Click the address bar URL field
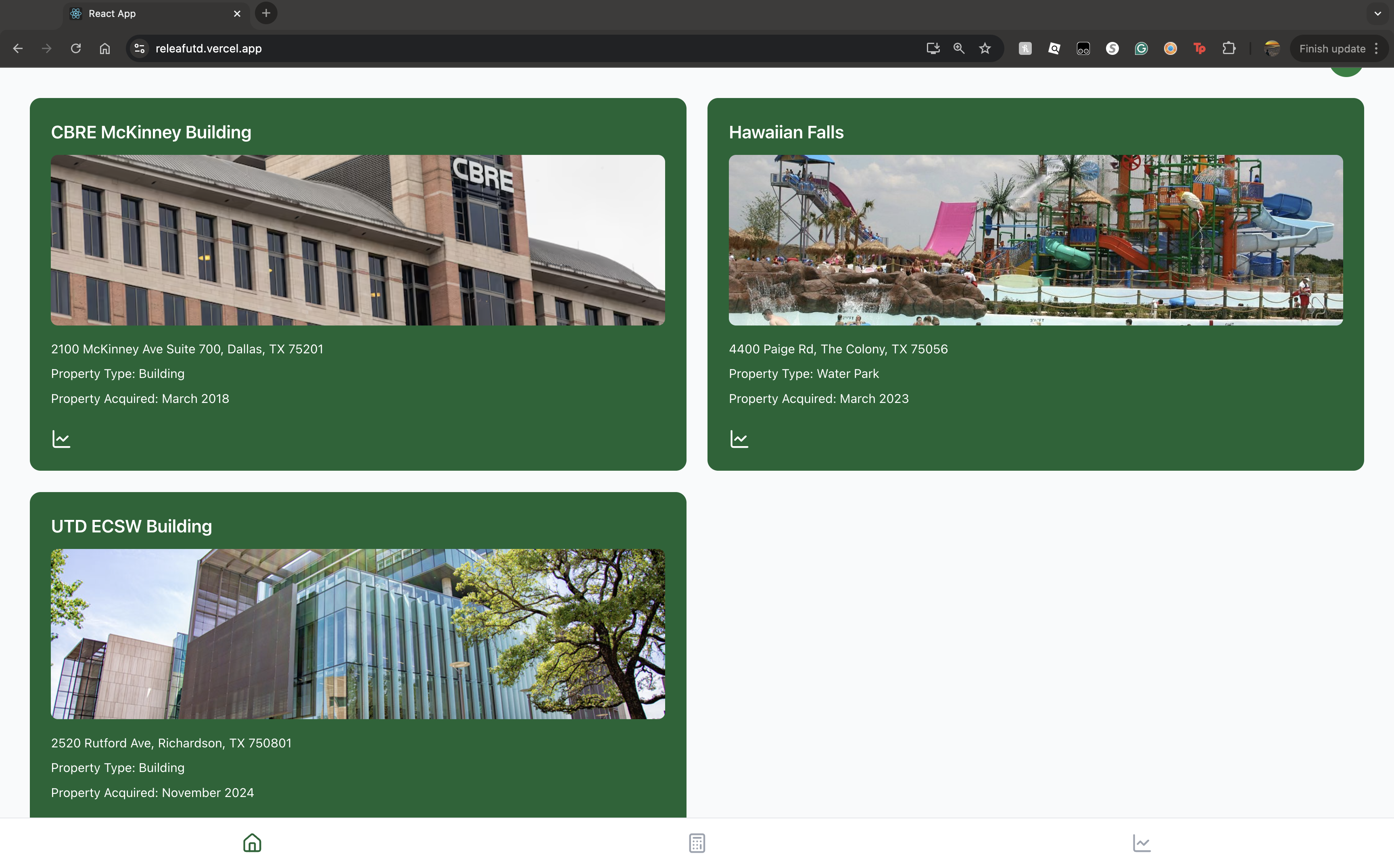 point(517,49)
